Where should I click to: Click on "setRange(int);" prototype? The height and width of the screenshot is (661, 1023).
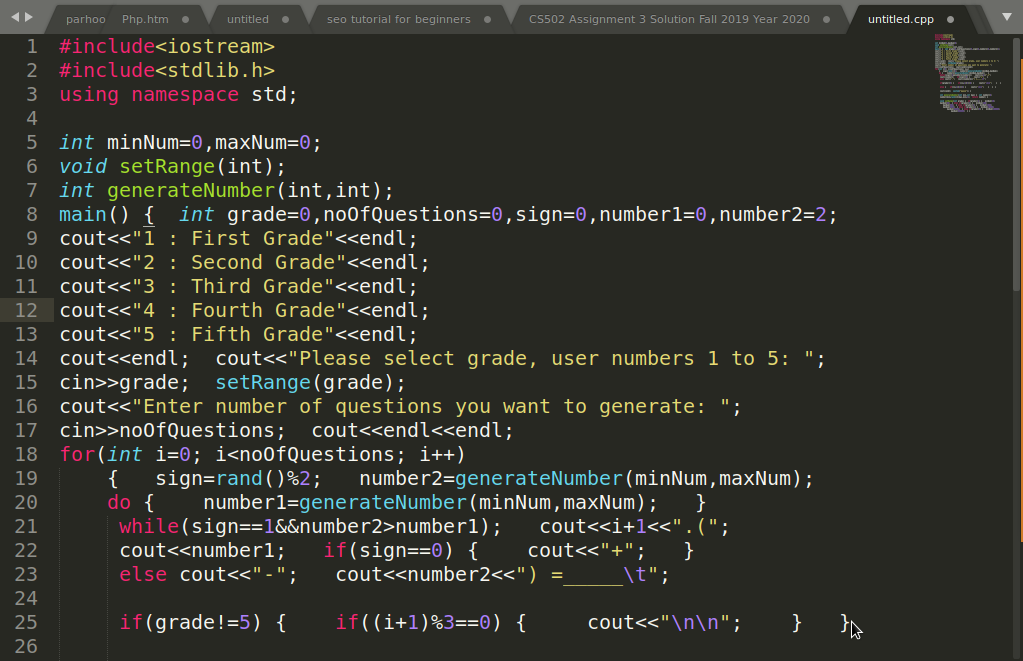coord(202,166)
